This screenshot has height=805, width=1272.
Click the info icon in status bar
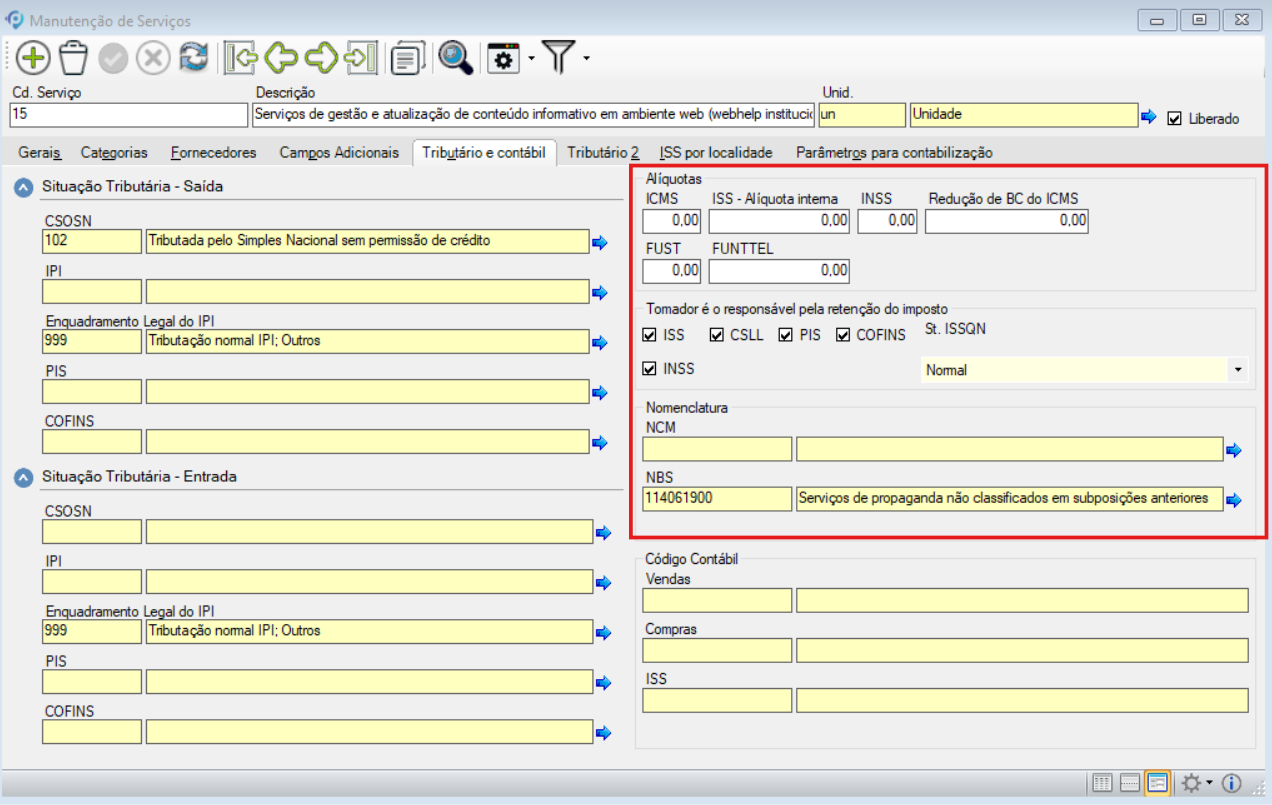tap(1232, 783)
